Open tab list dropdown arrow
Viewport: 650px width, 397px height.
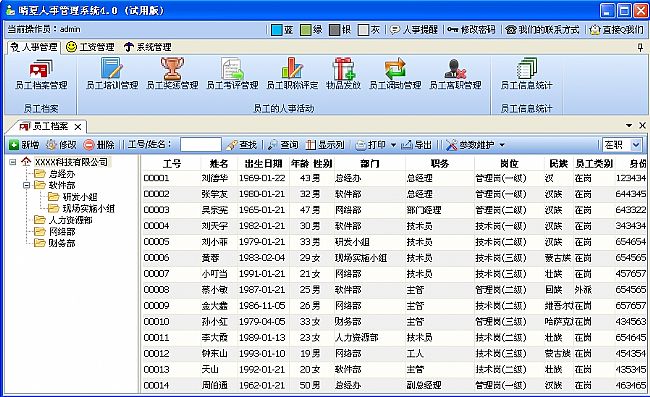[629, 126]
